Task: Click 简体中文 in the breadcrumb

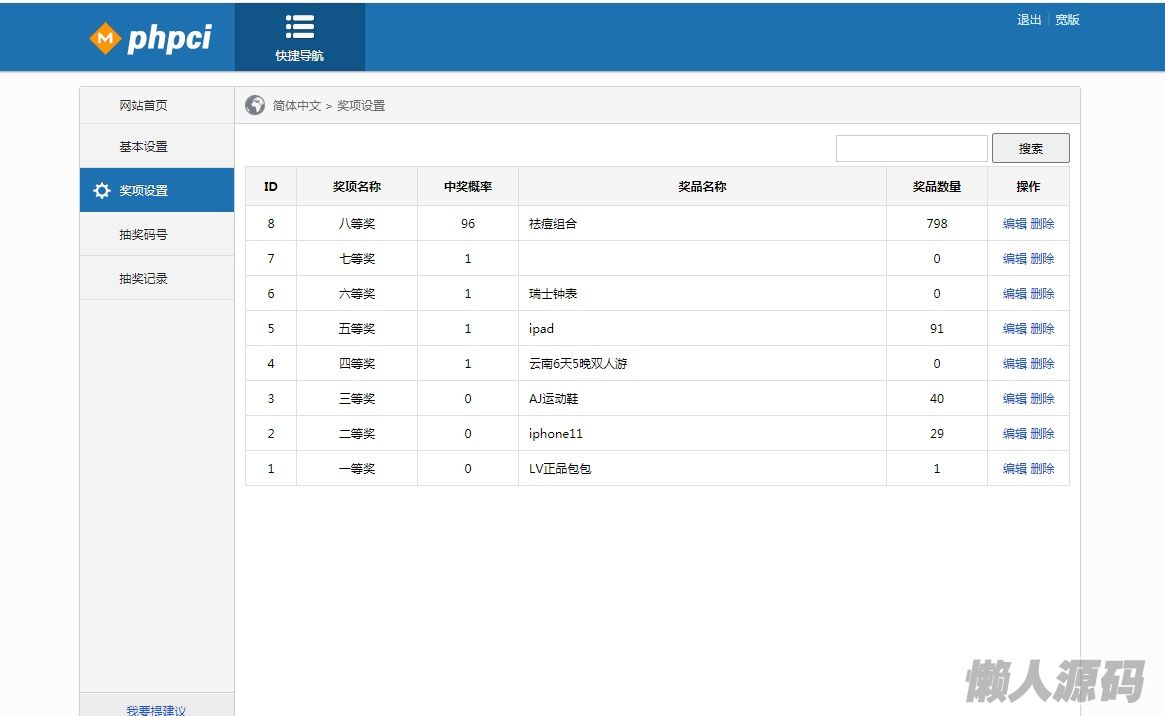Action: (297, 106)
